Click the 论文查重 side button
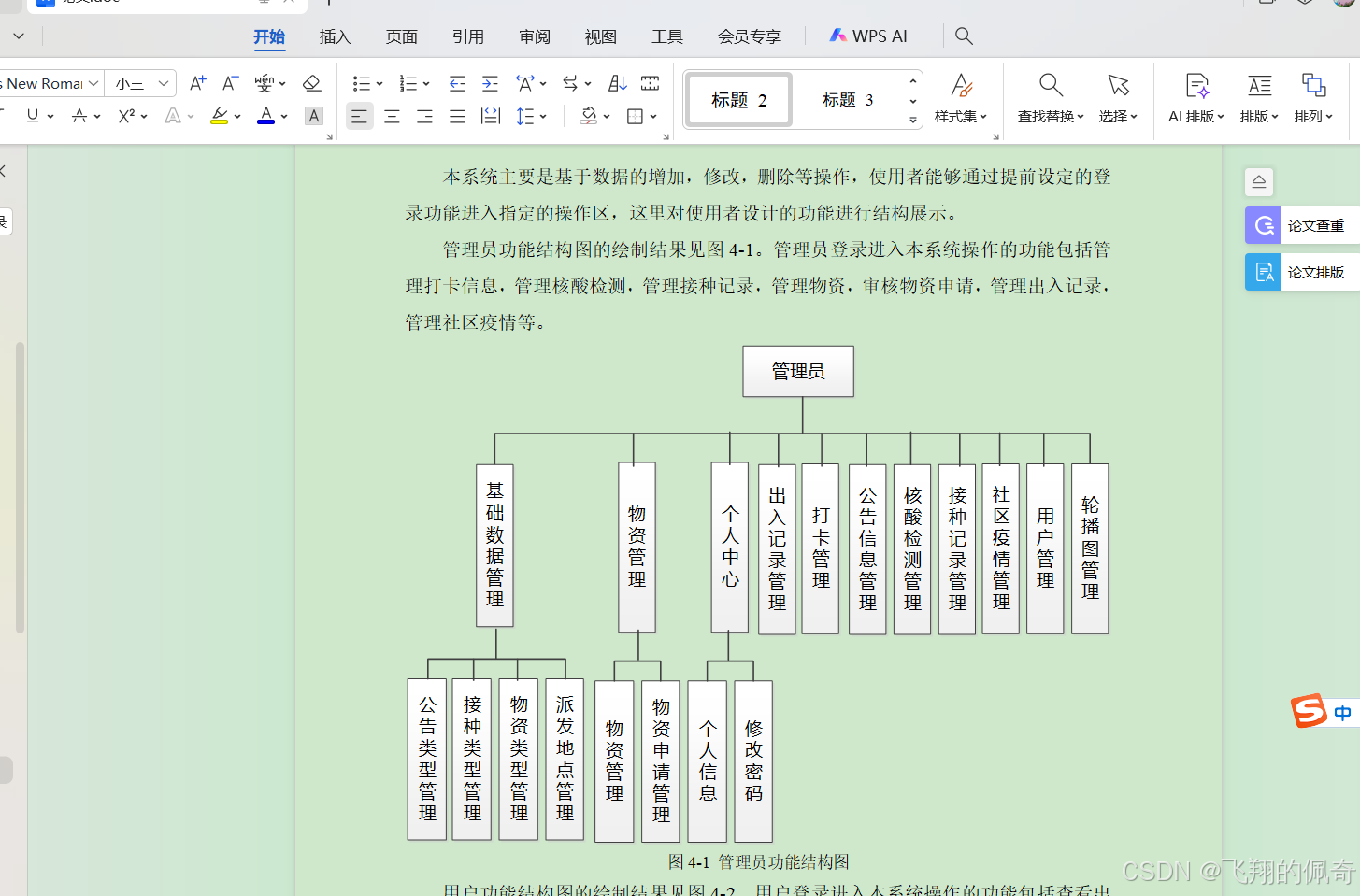 [x=1302, y=225]
